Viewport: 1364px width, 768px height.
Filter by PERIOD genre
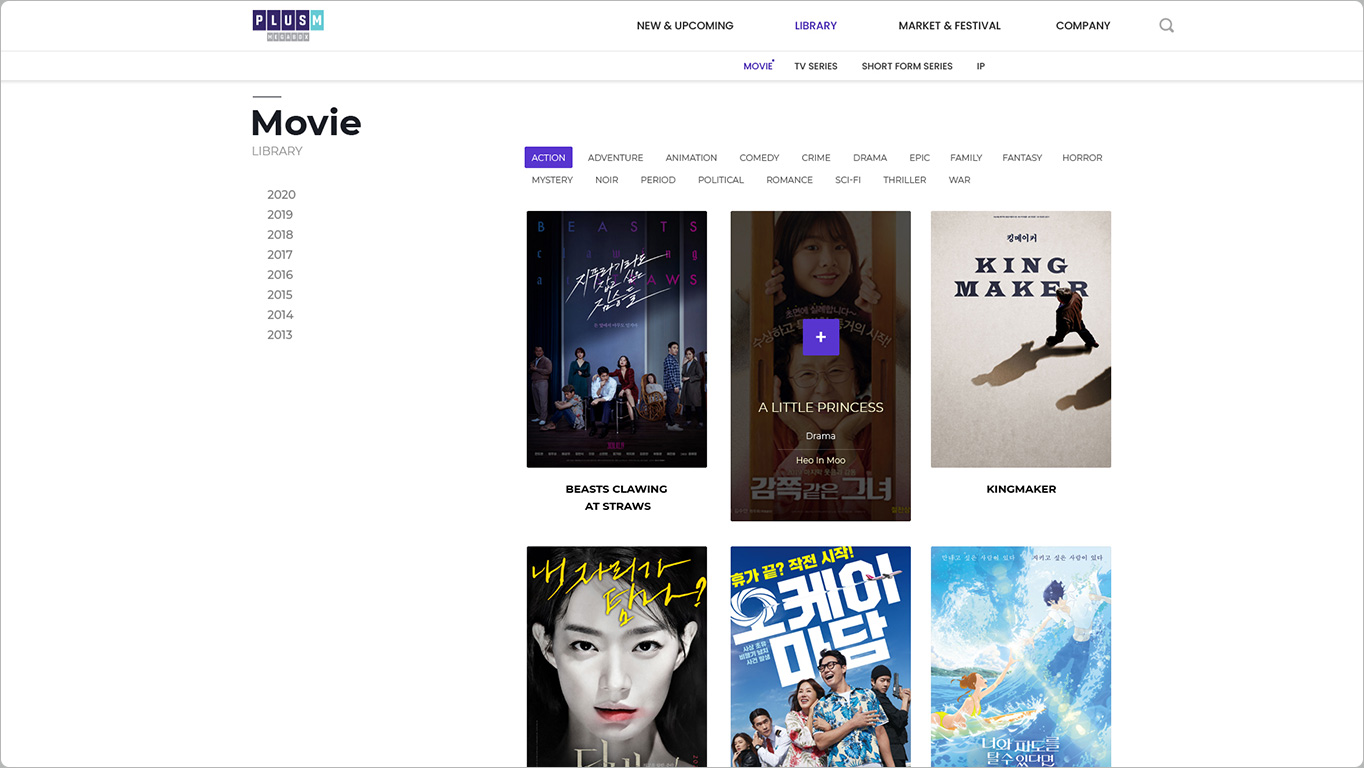click(658, 180)
